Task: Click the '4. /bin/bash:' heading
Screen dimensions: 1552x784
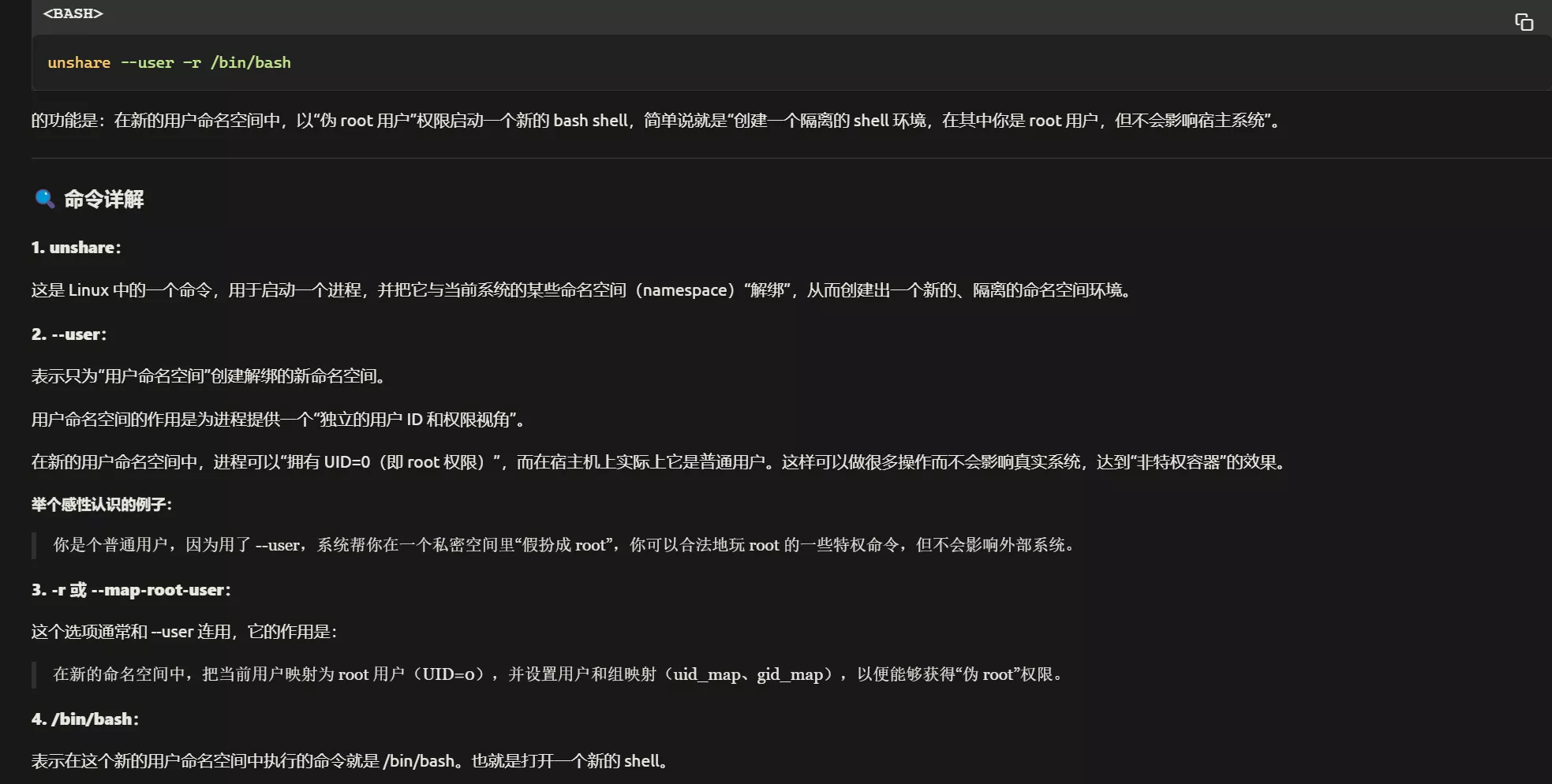Action: tap(85, 719)
